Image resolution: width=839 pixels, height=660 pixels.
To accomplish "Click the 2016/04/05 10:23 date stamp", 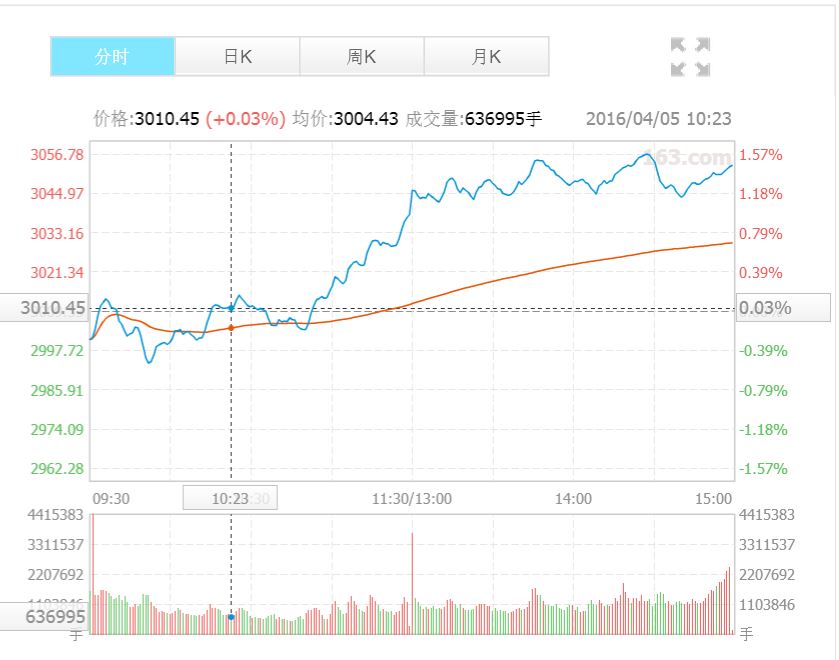I will (x=658, y=119).
